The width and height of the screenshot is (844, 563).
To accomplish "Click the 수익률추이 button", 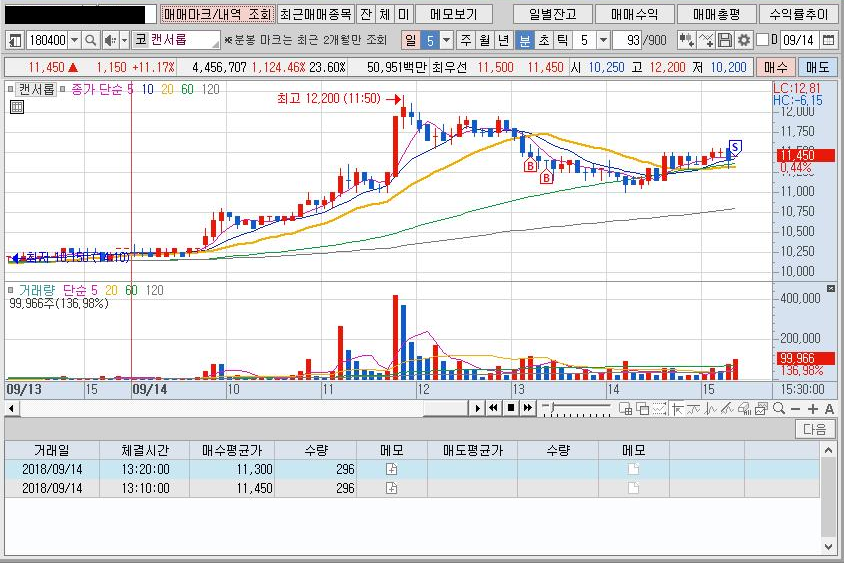I will click(x=798, y=14).
